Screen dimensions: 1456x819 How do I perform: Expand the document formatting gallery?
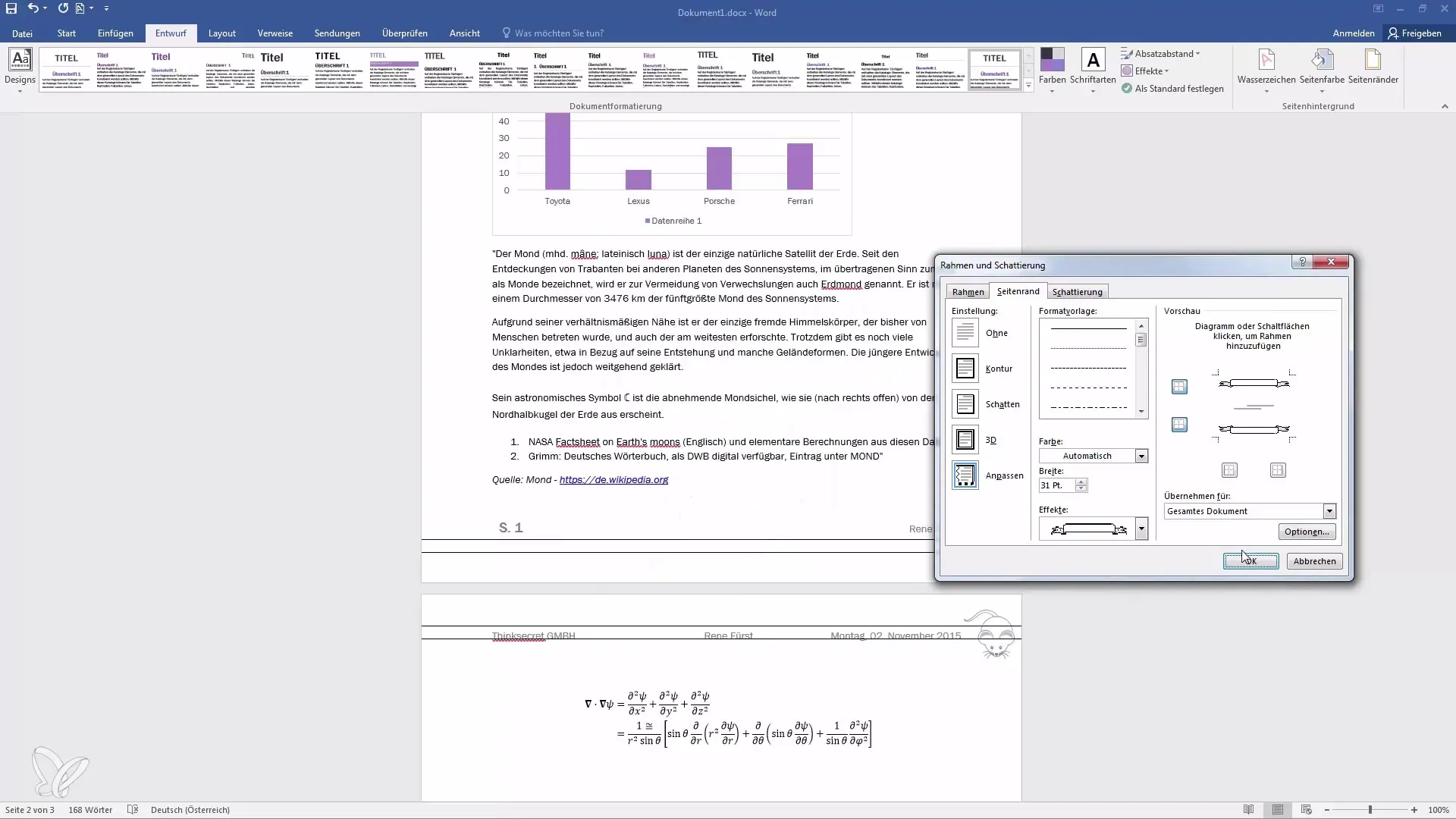coord(1028,86)
